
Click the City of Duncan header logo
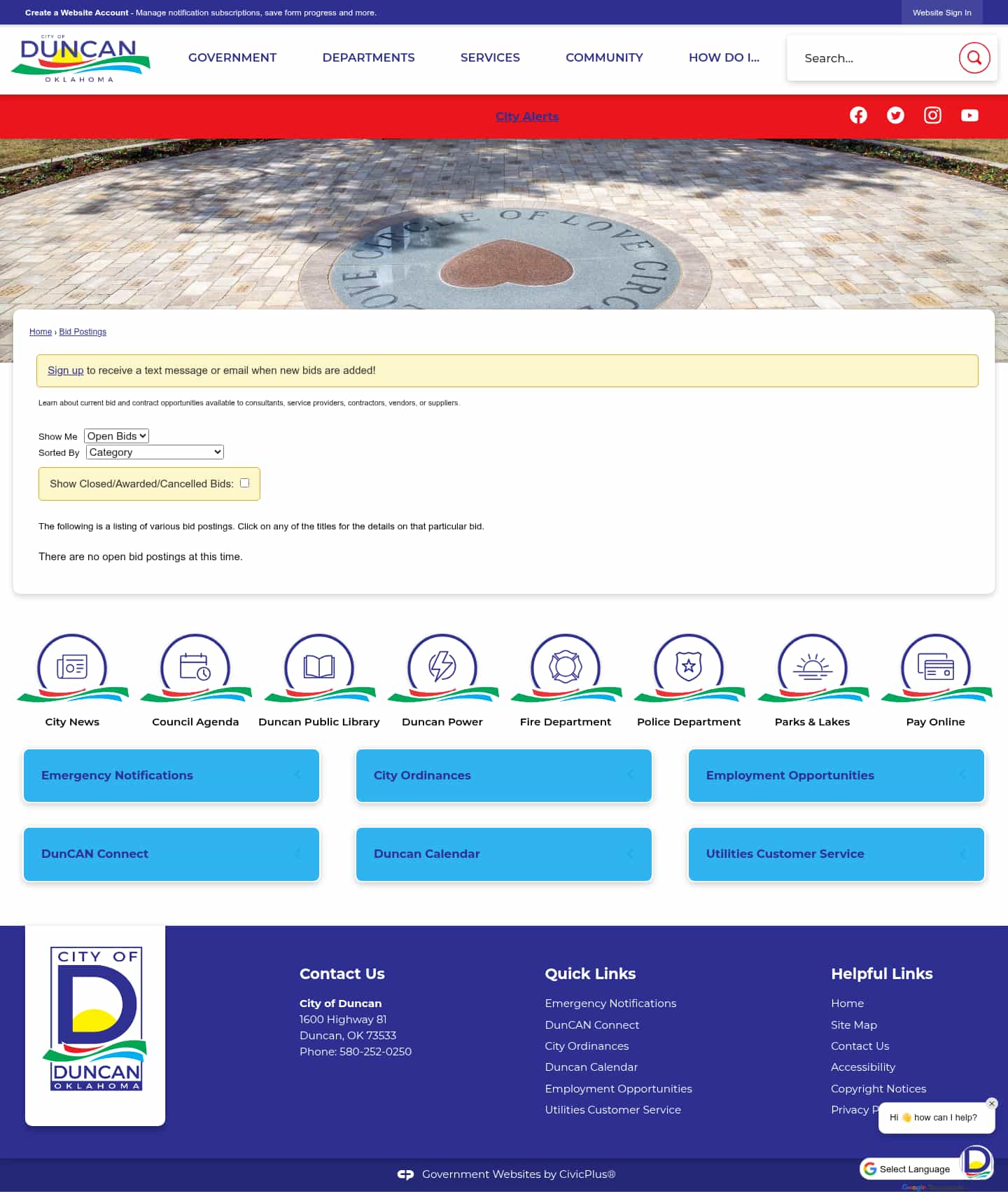[80, 58]
